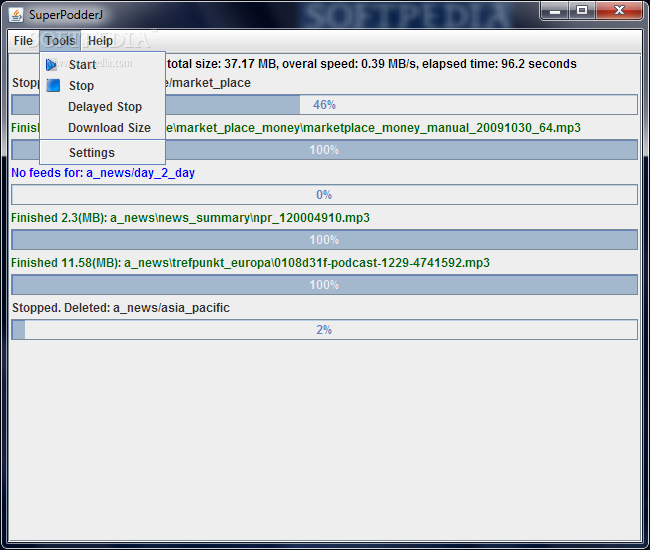Click the 100% npr_120004910 progress bar
650x550 pixels.
[x=324, y=240]
